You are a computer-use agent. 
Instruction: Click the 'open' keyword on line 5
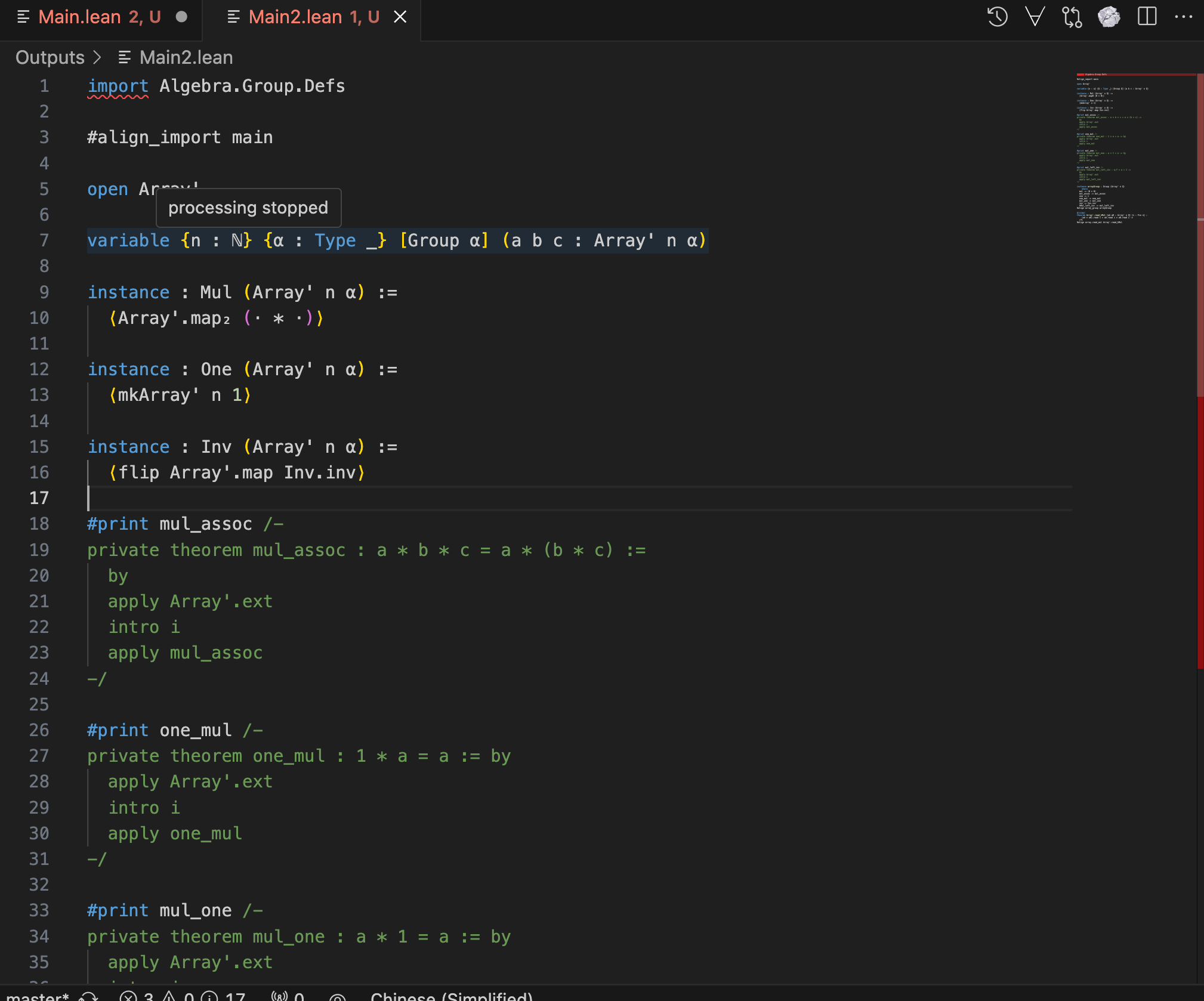coord(107,190)
